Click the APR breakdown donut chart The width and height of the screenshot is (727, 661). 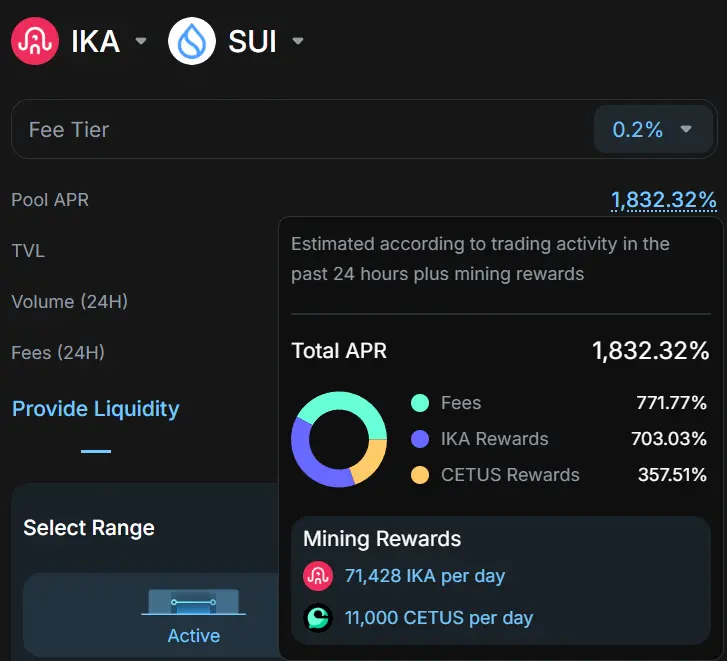click(x=339, y=439)
